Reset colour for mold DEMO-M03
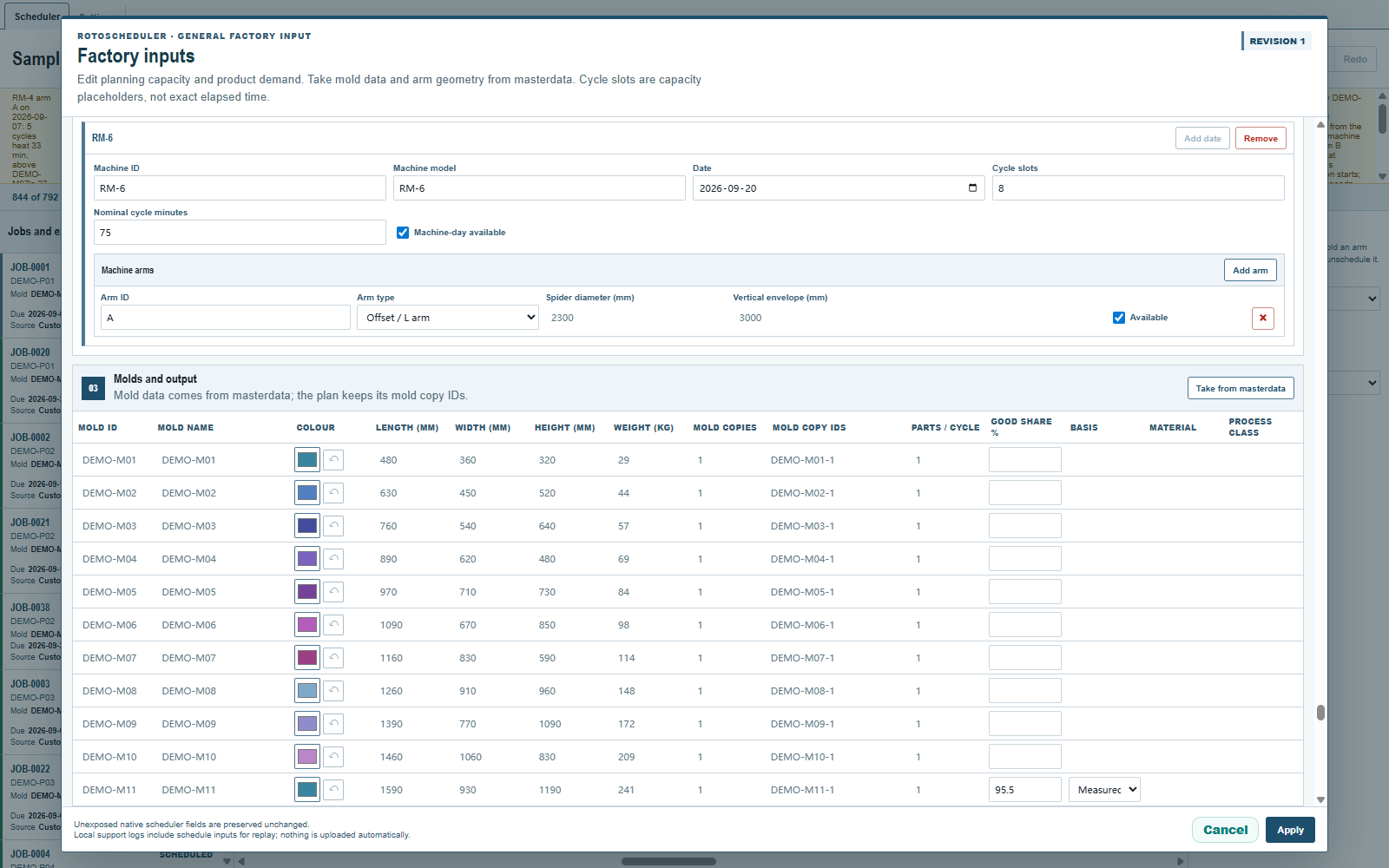1389x868 pixels. pos(333,526)
